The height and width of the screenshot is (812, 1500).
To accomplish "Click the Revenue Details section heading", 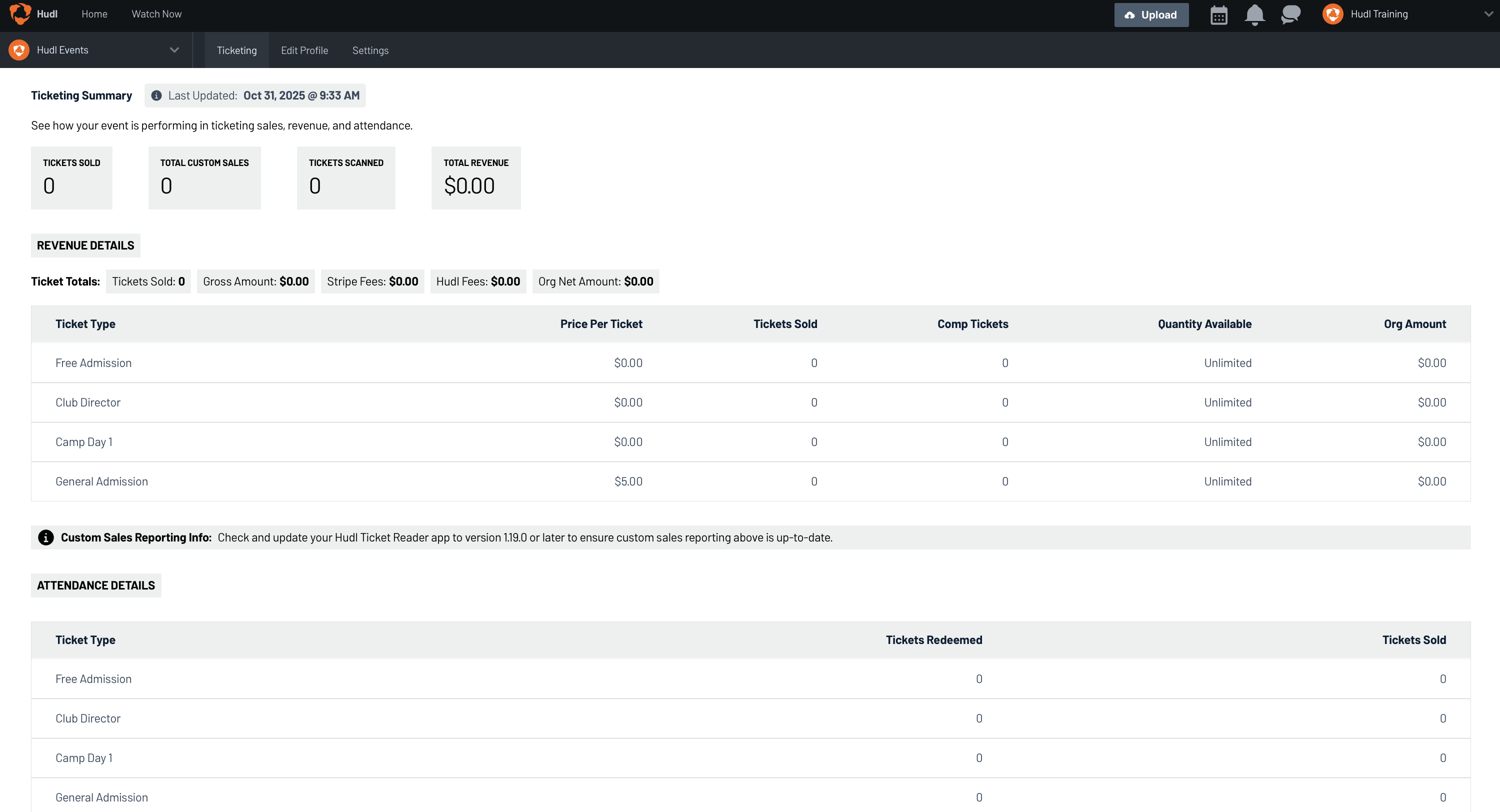I will (x=85, y=245).
